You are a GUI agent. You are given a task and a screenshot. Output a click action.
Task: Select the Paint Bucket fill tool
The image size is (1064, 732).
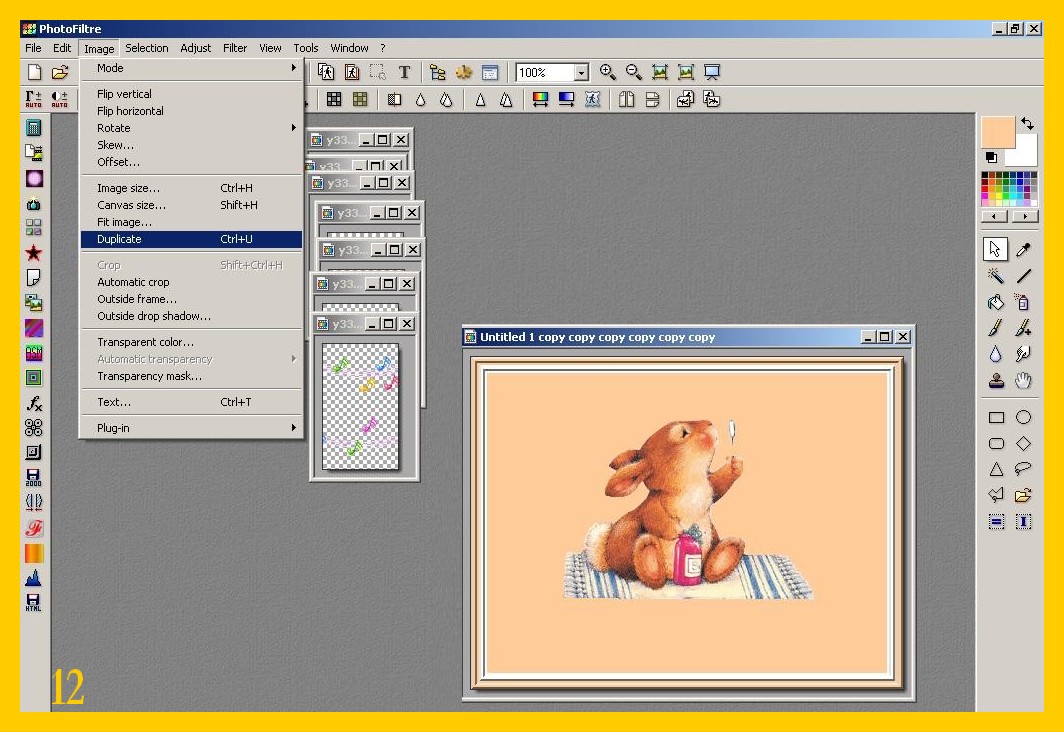(996, 302)
